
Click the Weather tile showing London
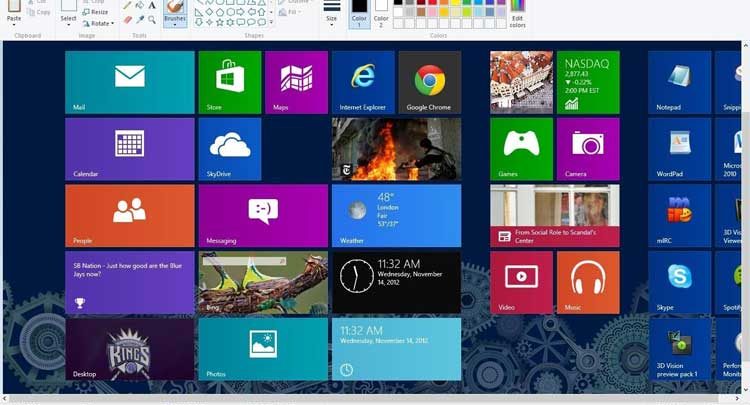point(397,216)
